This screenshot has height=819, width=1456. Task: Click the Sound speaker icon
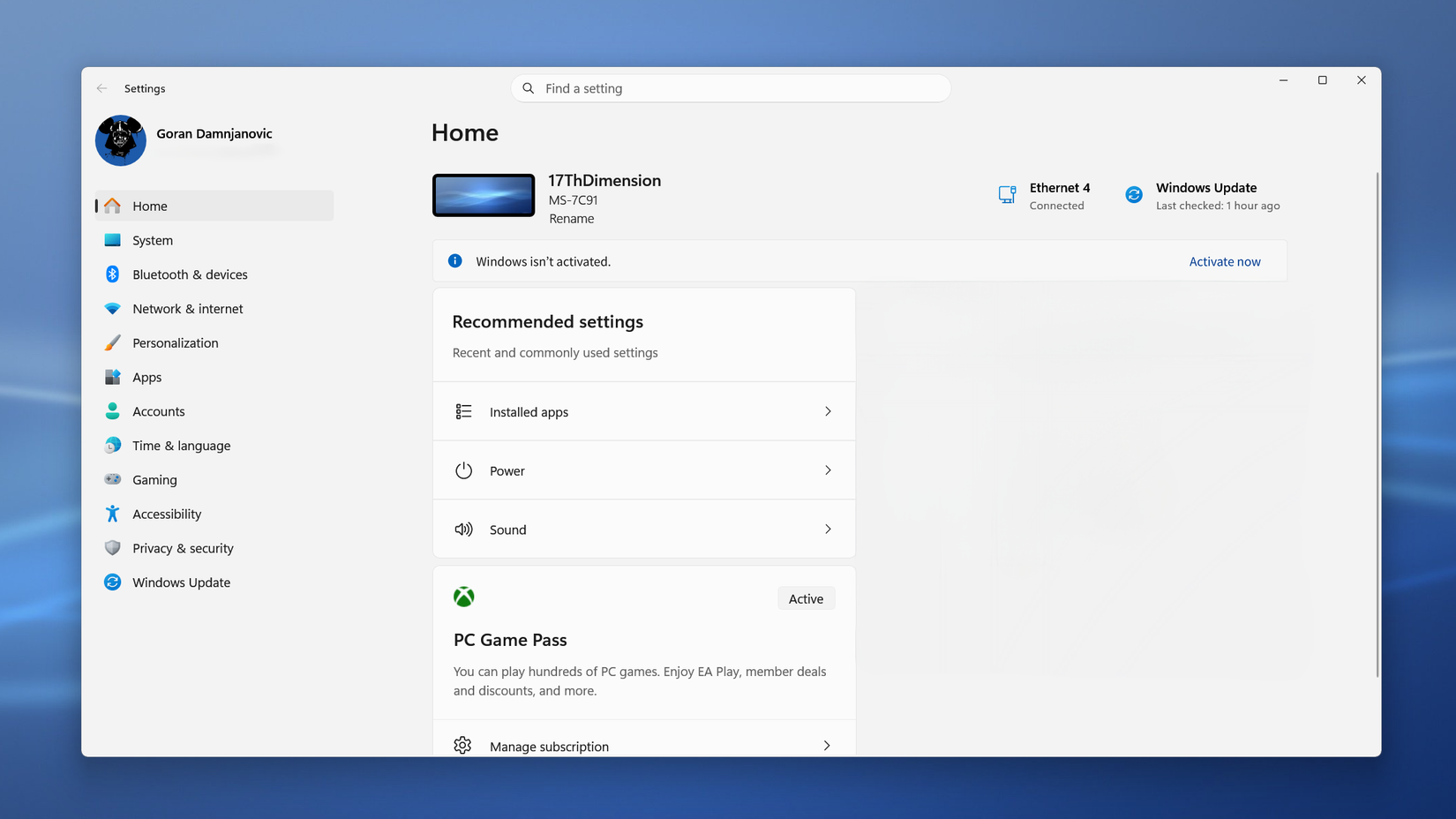point(463,530)
